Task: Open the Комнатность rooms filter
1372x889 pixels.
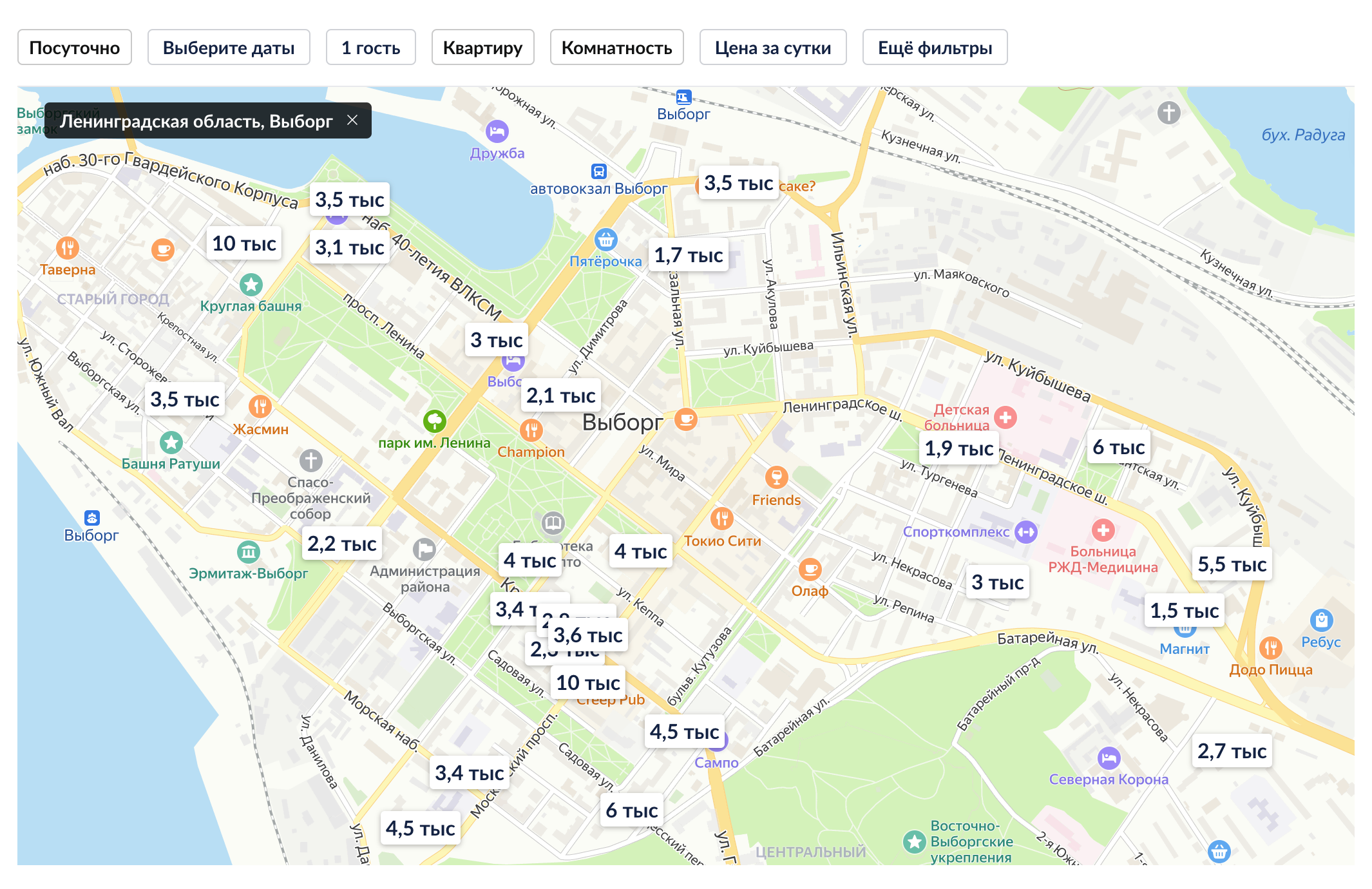Action: 617,47
